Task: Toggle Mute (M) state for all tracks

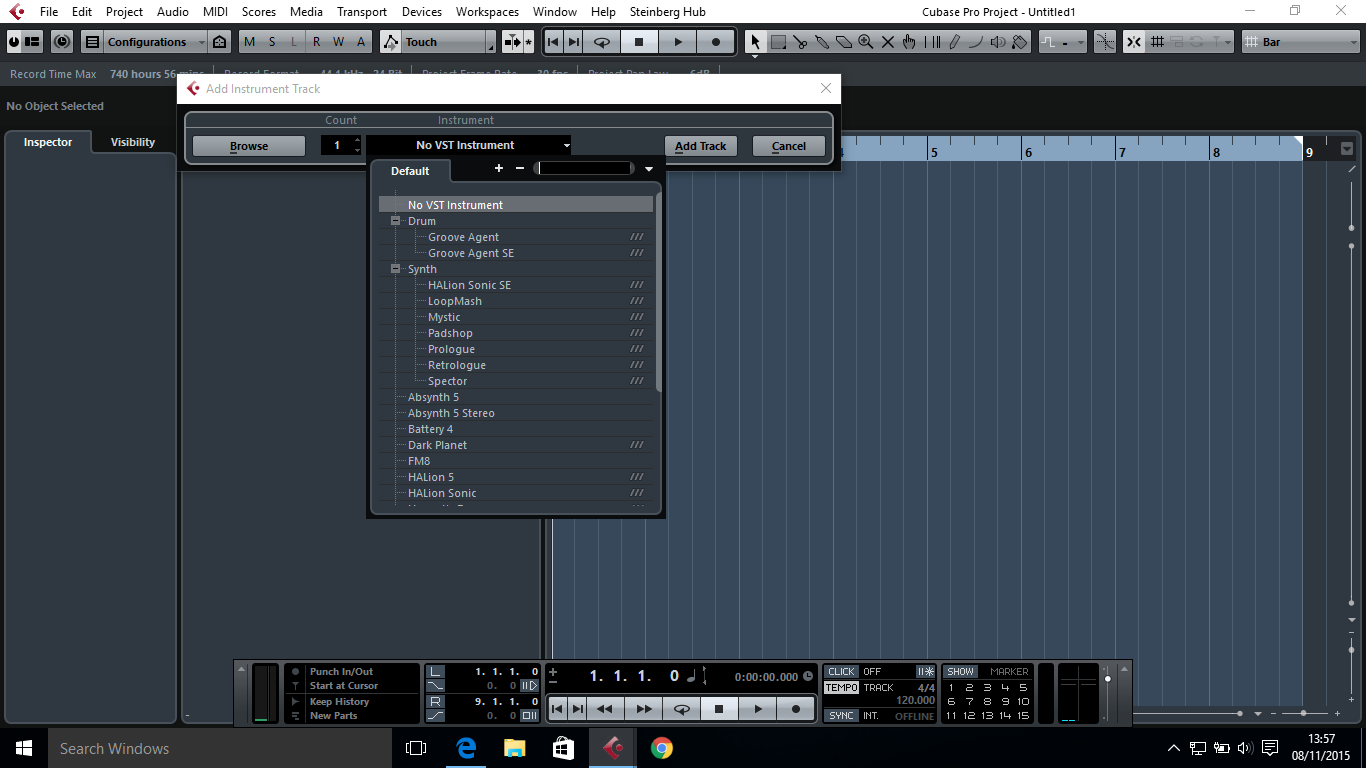Action: tap(249, 42)
